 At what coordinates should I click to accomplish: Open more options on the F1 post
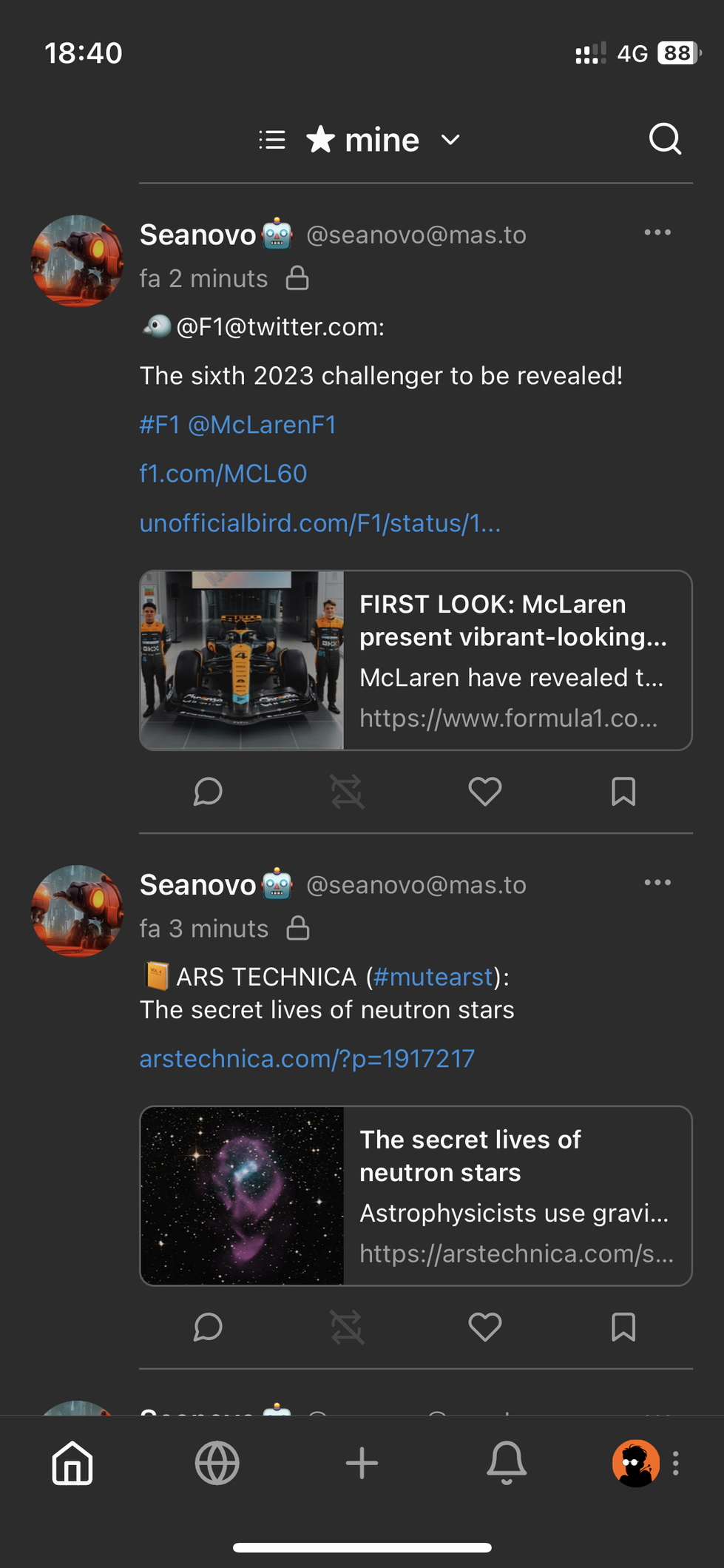tap(657, 233)
